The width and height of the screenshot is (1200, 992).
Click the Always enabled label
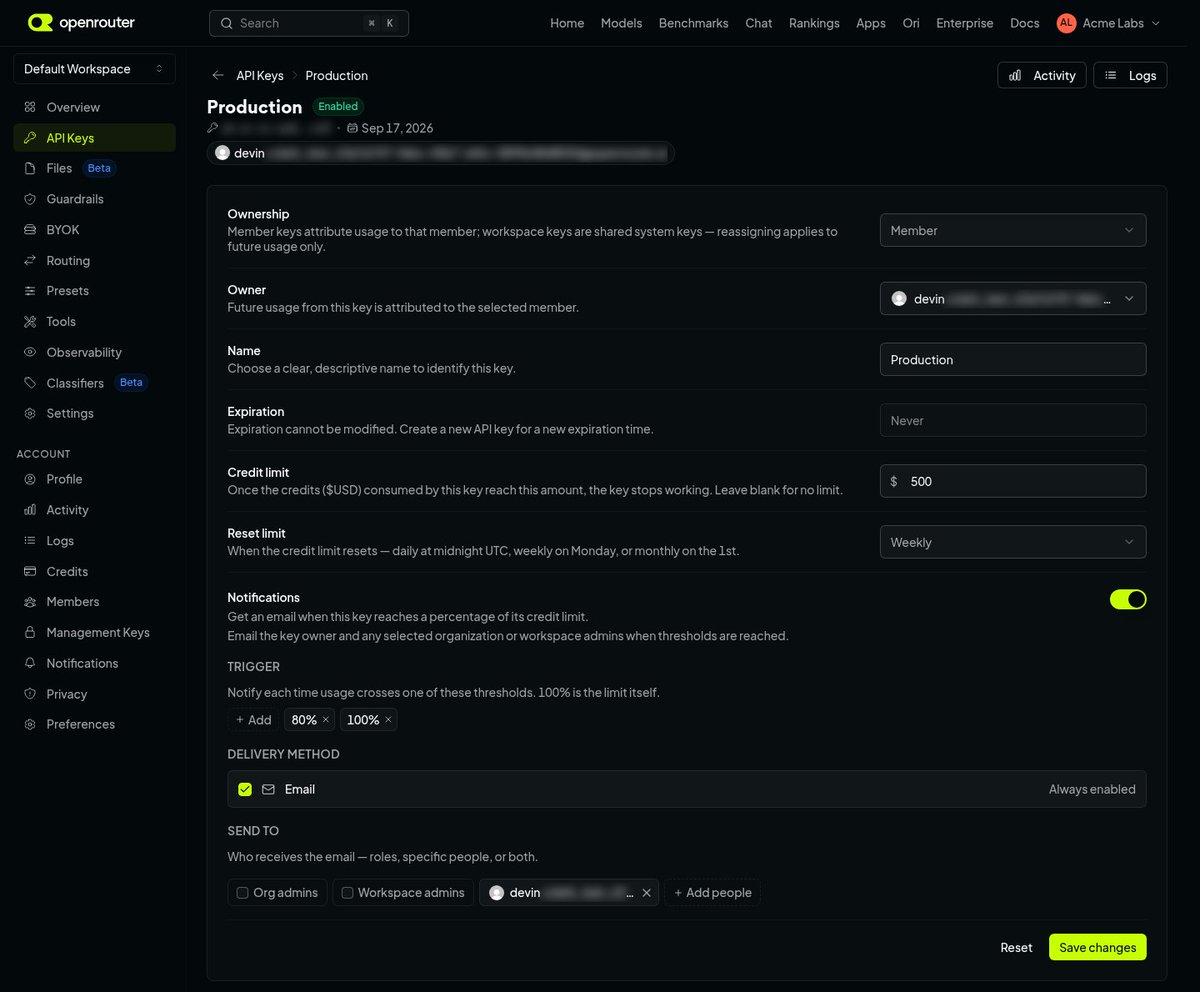(x=1092, y=789)
